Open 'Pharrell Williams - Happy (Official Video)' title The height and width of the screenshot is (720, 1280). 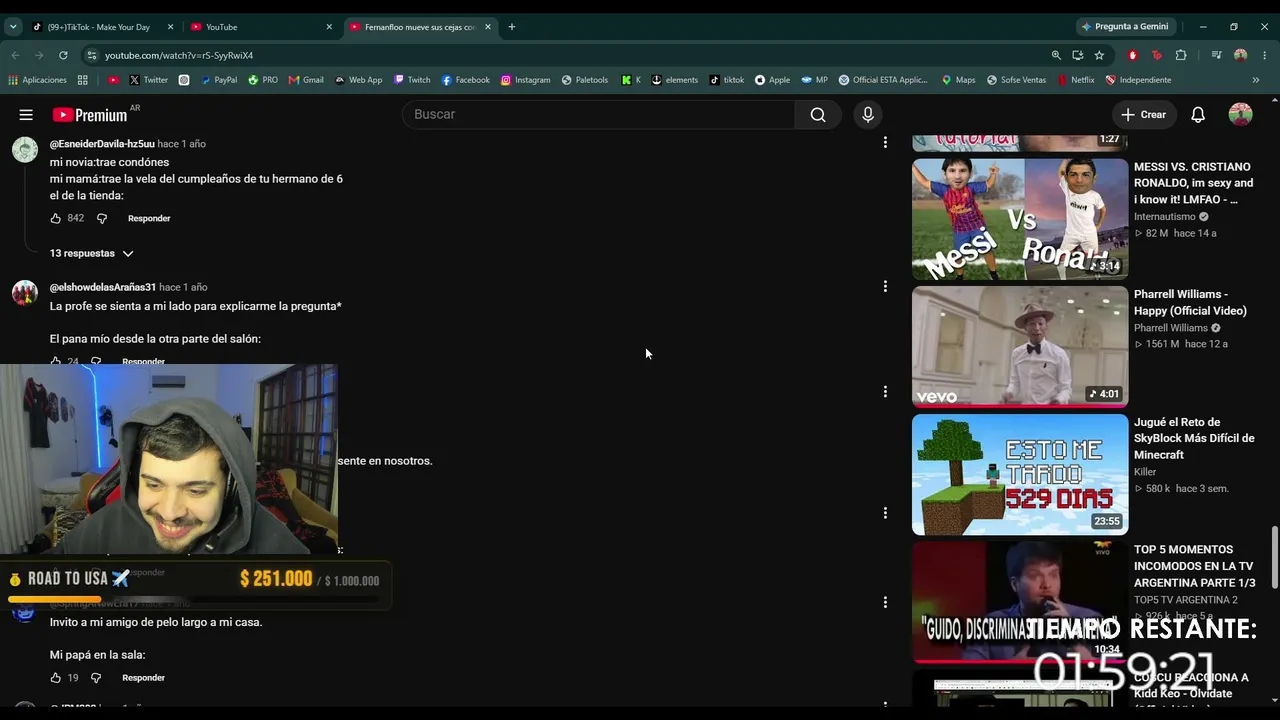pos(1190,303)
